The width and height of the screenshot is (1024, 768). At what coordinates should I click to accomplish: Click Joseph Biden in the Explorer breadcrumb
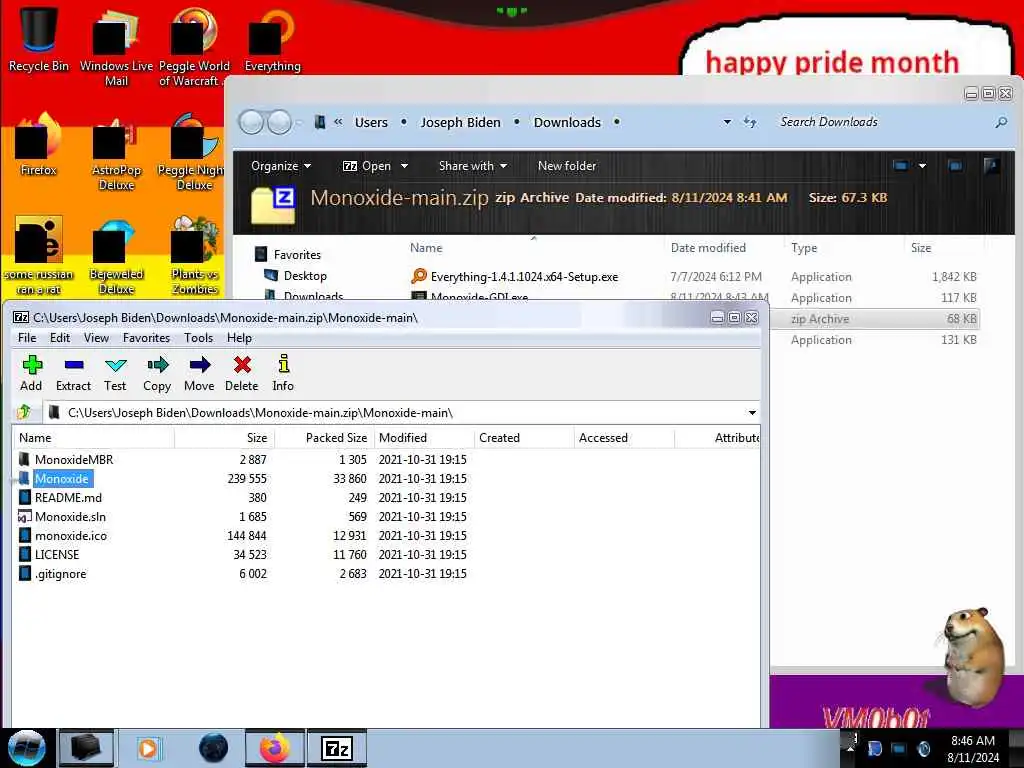pyautogui.click(x=460, y=122)
